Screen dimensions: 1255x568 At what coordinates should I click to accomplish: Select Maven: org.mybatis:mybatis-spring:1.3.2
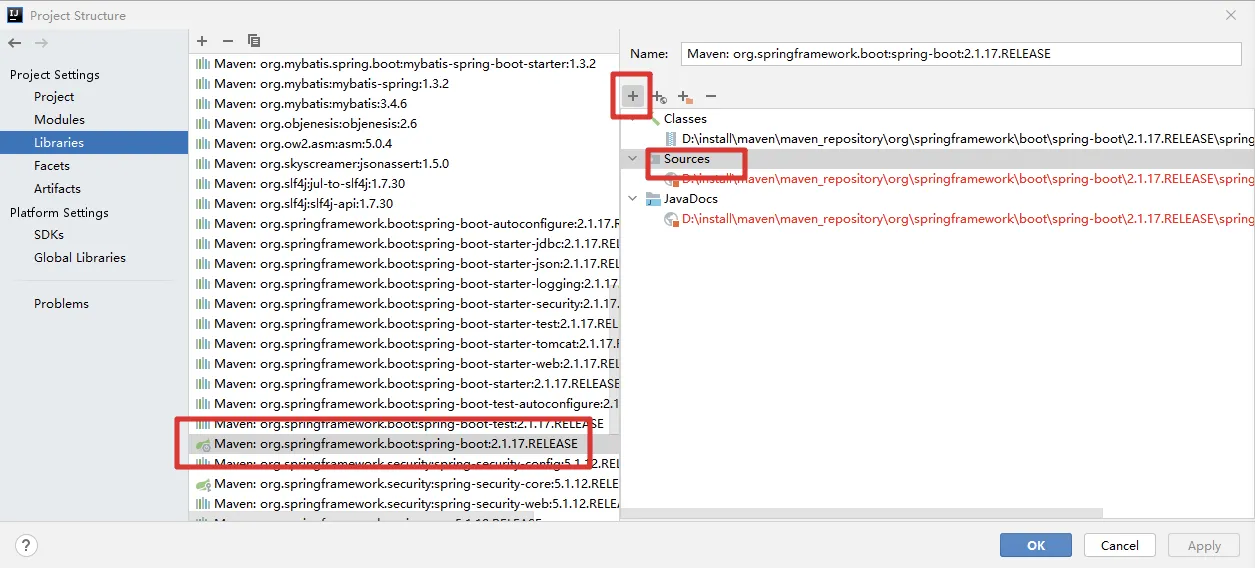[404, 84]
